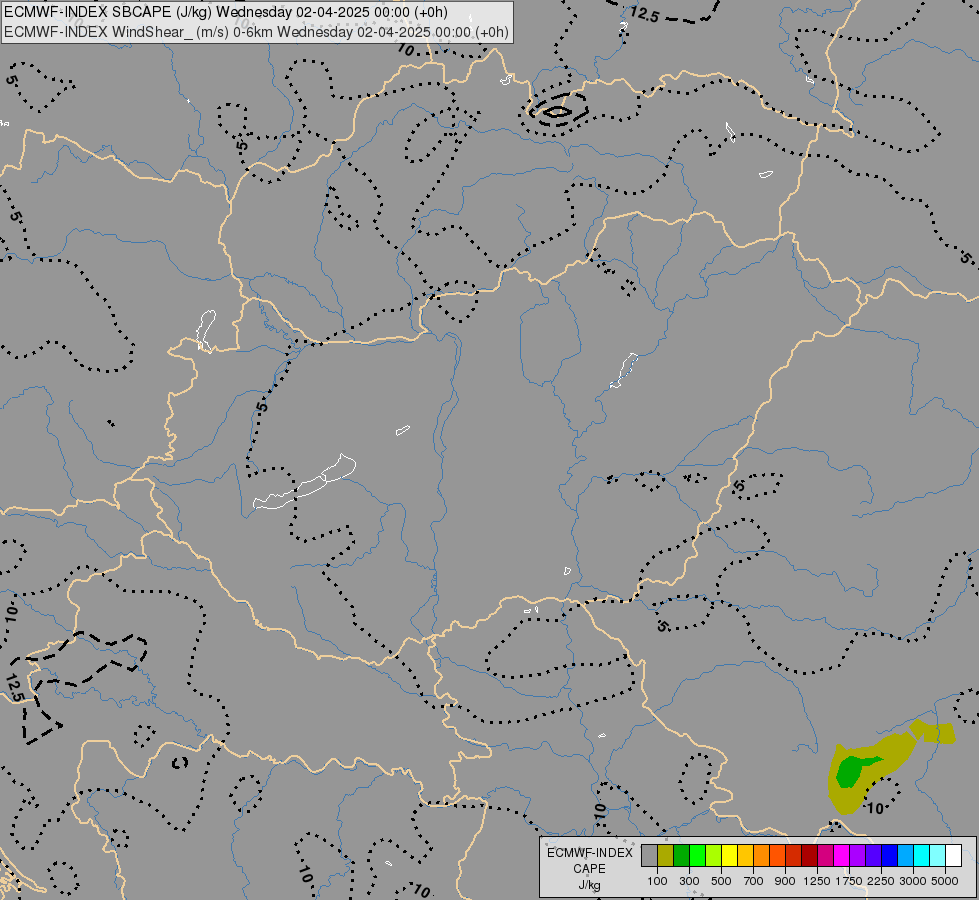Click the 5000 tick label in legend
Viewport: 979px width, 900px height.
click(945, 881)
